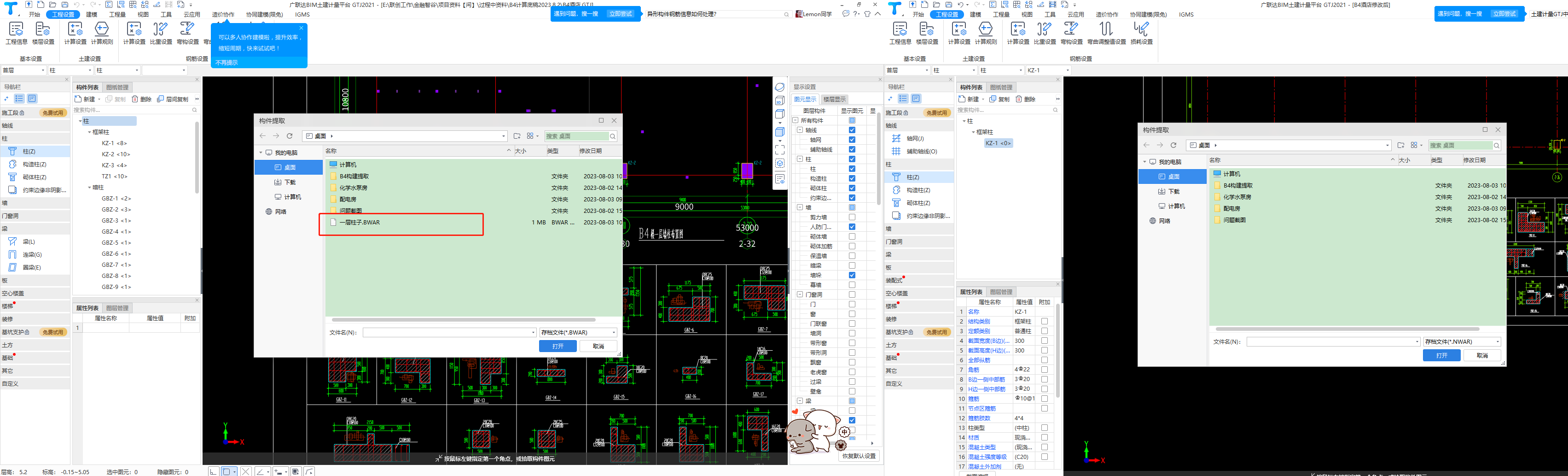Open 弯曲调整值设置 in the right window ribbon
This screenshot has width=1568, height=476.
tap(1107, 34)
